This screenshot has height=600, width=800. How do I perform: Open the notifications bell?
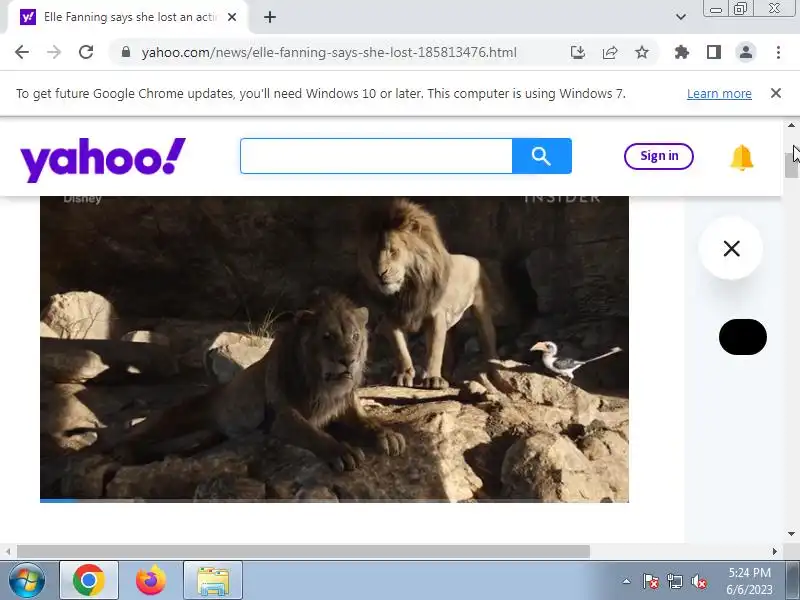click(741, 157)
